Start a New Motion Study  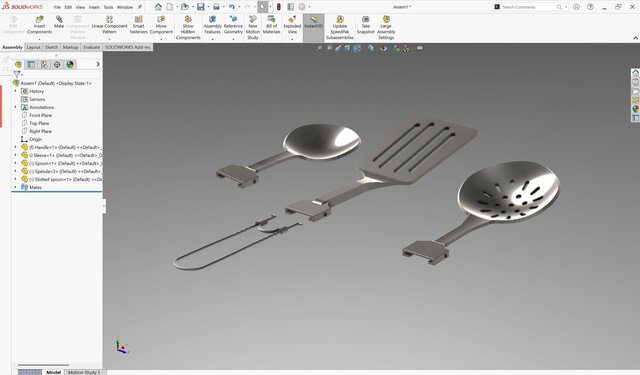tap(253, 28)
